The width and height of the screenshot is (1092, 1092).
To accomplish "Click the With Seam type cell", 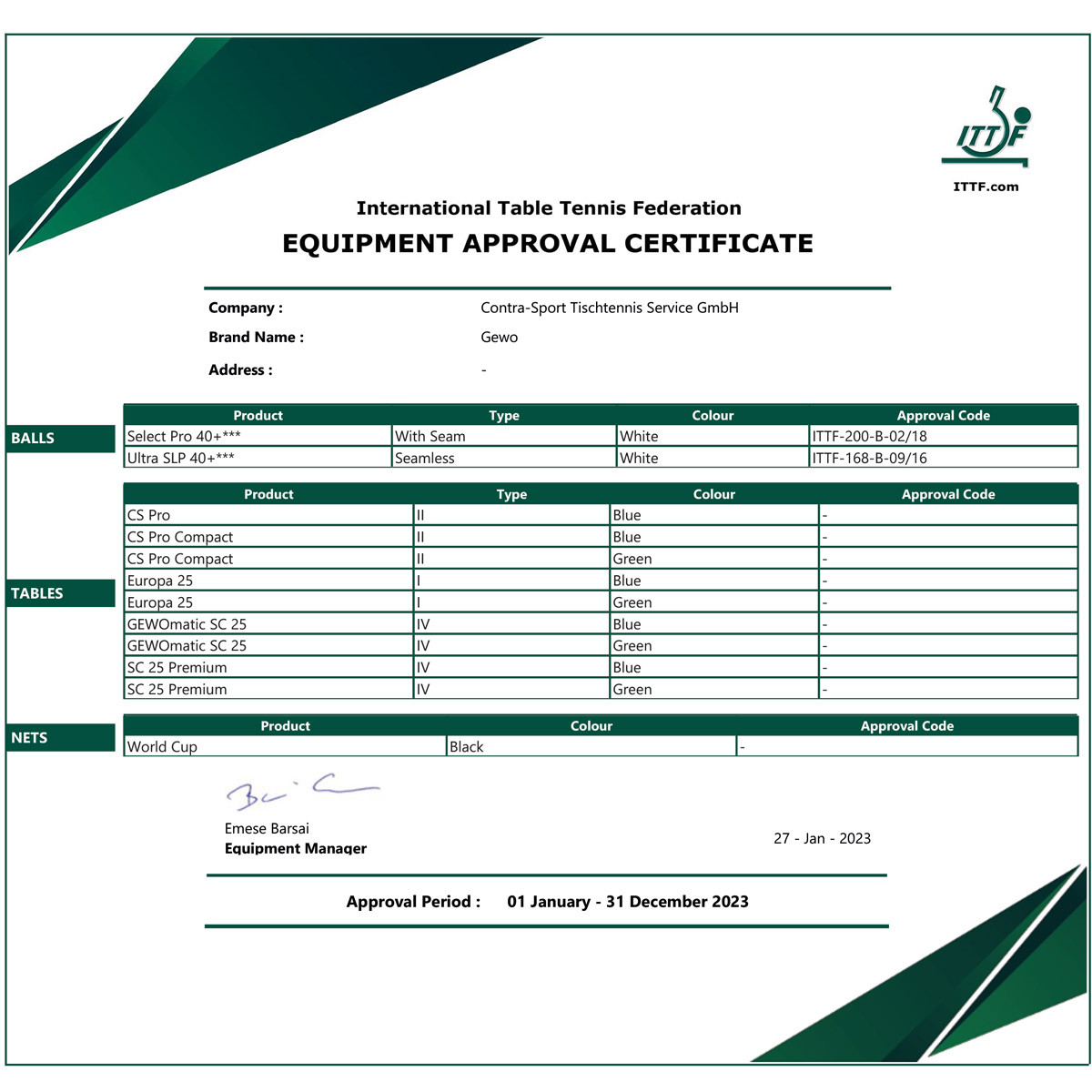I will [430, 436].
